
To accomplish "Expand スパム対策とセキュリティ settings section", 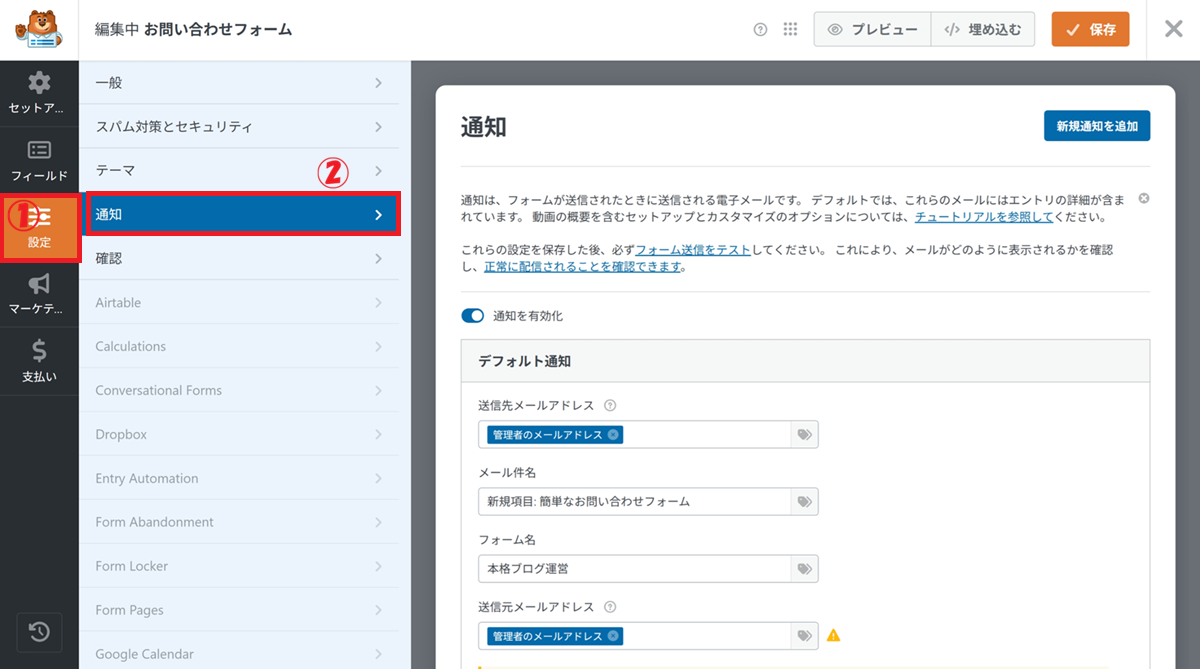I will tap(240, 127).
